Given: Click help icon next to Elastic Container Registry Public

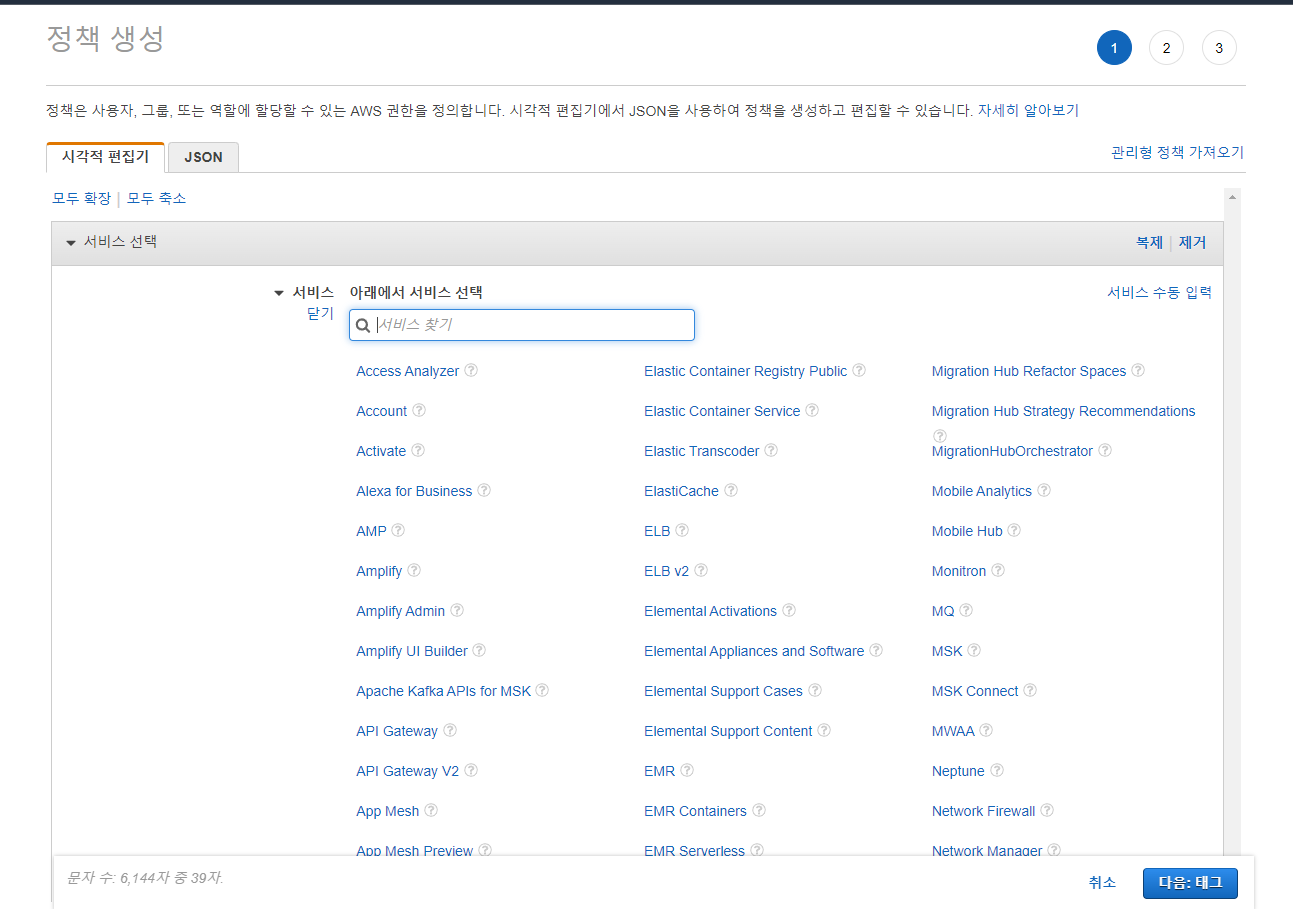Looking at the screenshot, I should coord(859,370).
